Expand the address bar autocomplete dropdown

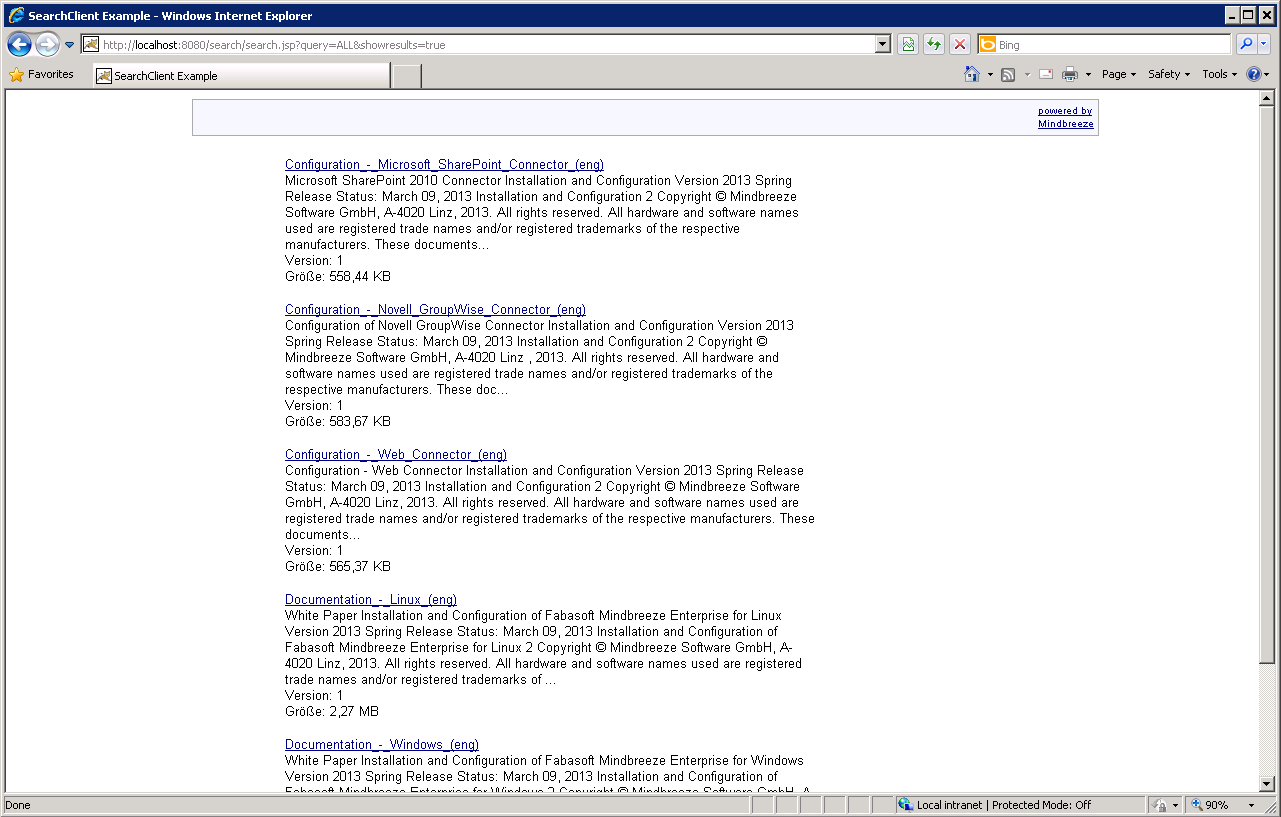pos(882,45)
